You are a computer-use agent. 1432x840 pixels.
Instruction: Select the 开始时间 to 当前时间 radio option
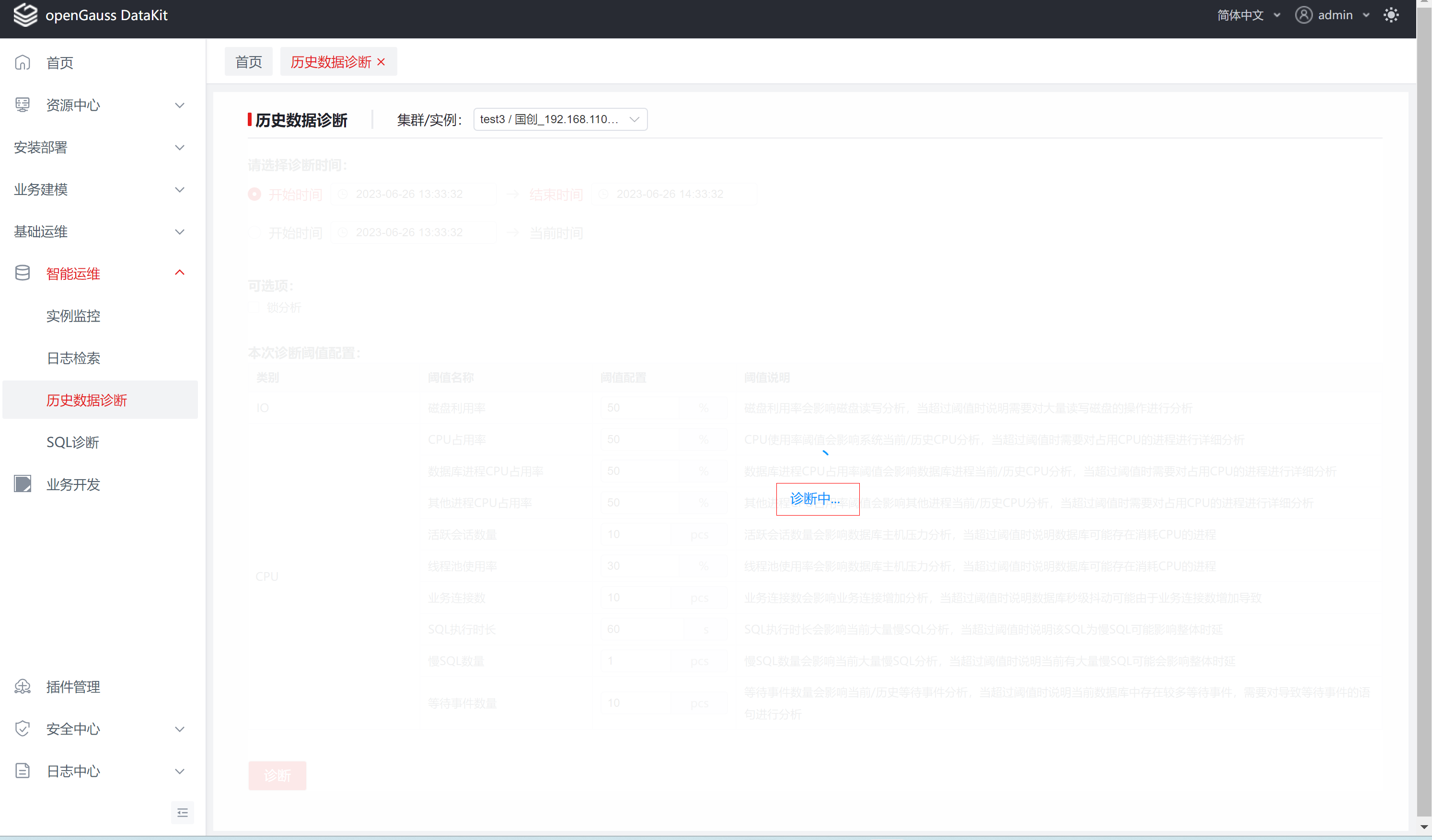254,232
